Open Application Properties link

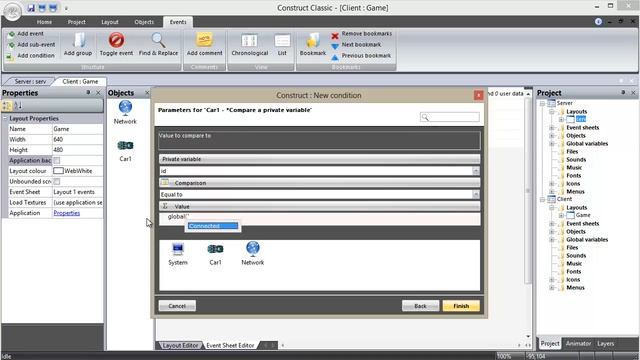point(67,213)
